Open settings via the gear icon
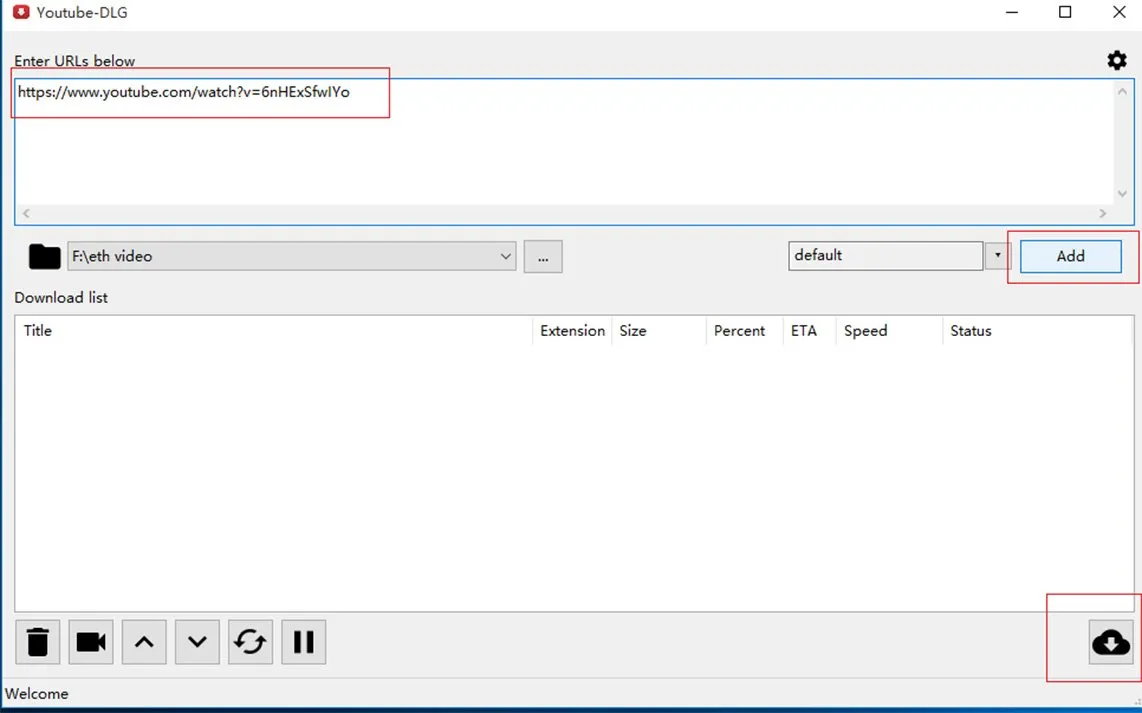This screenshot has width=1142, height=713. pos(1117,60)
